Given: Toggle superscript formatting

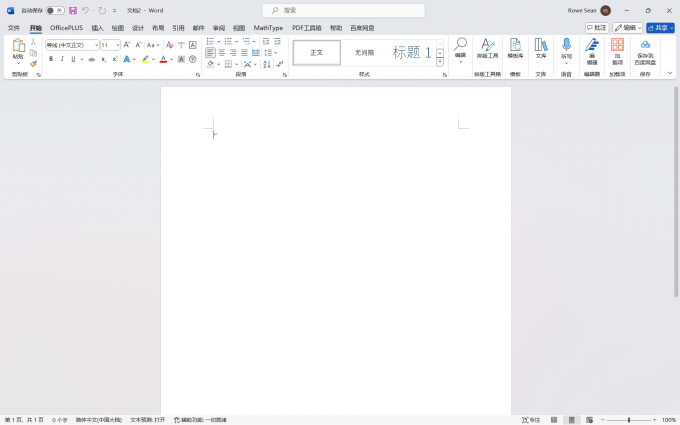Looking at the screenshot, I should 114,59.
